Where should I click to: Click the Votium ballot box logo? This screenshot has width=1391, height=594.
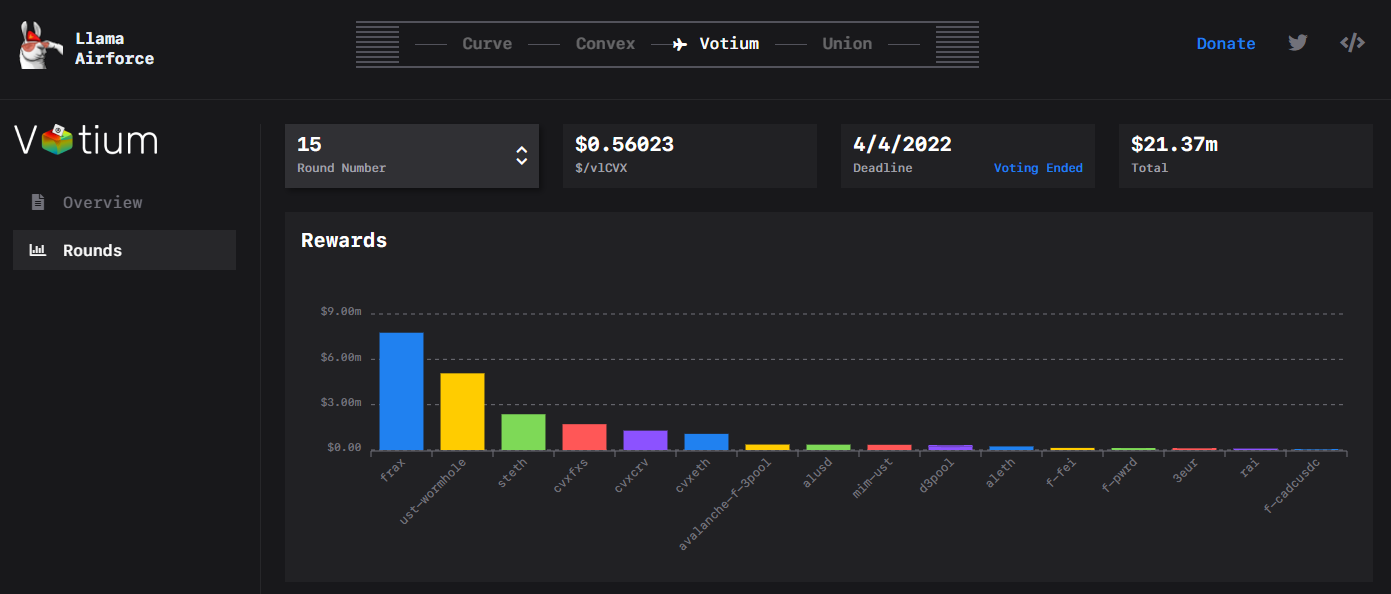coord(57,139)
